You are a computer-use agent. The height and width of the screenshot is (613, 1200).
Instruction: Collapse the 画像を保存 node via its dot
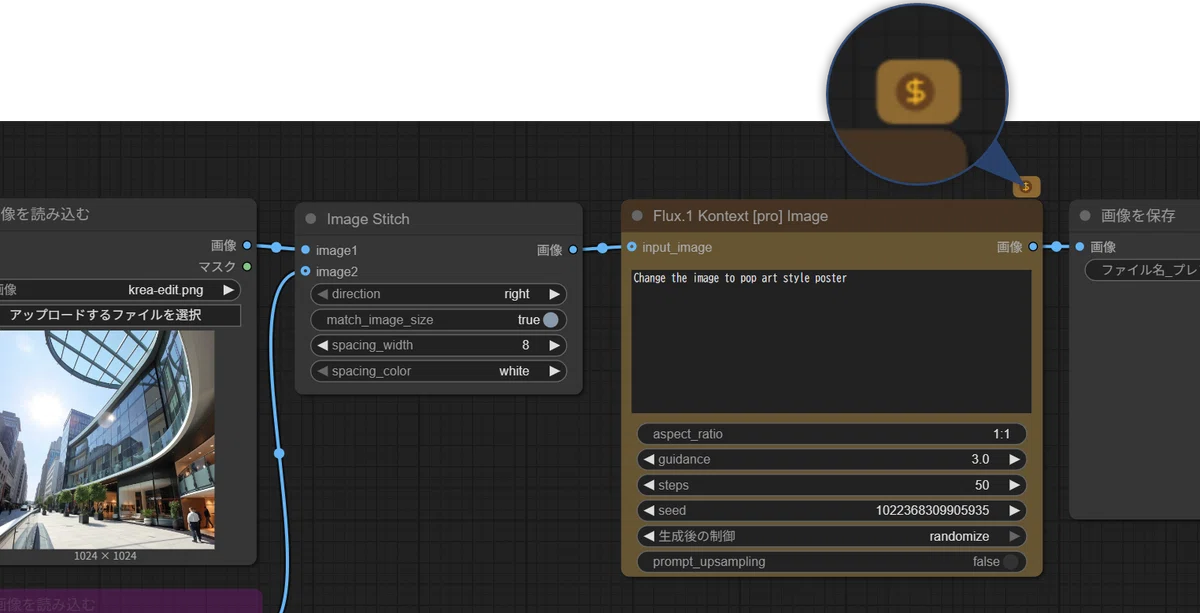click(1085, 215)
